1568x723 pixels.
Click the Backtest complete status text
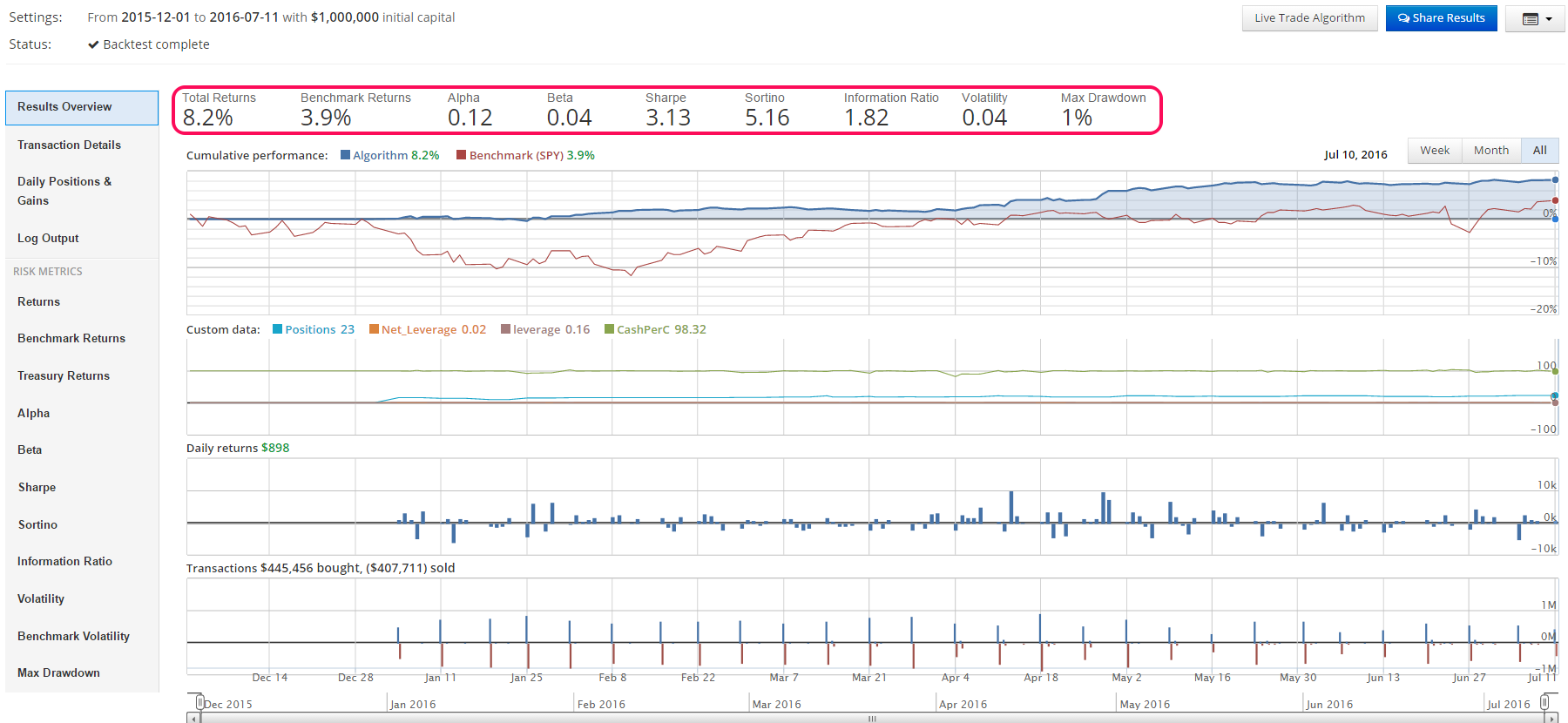(156, 44)
